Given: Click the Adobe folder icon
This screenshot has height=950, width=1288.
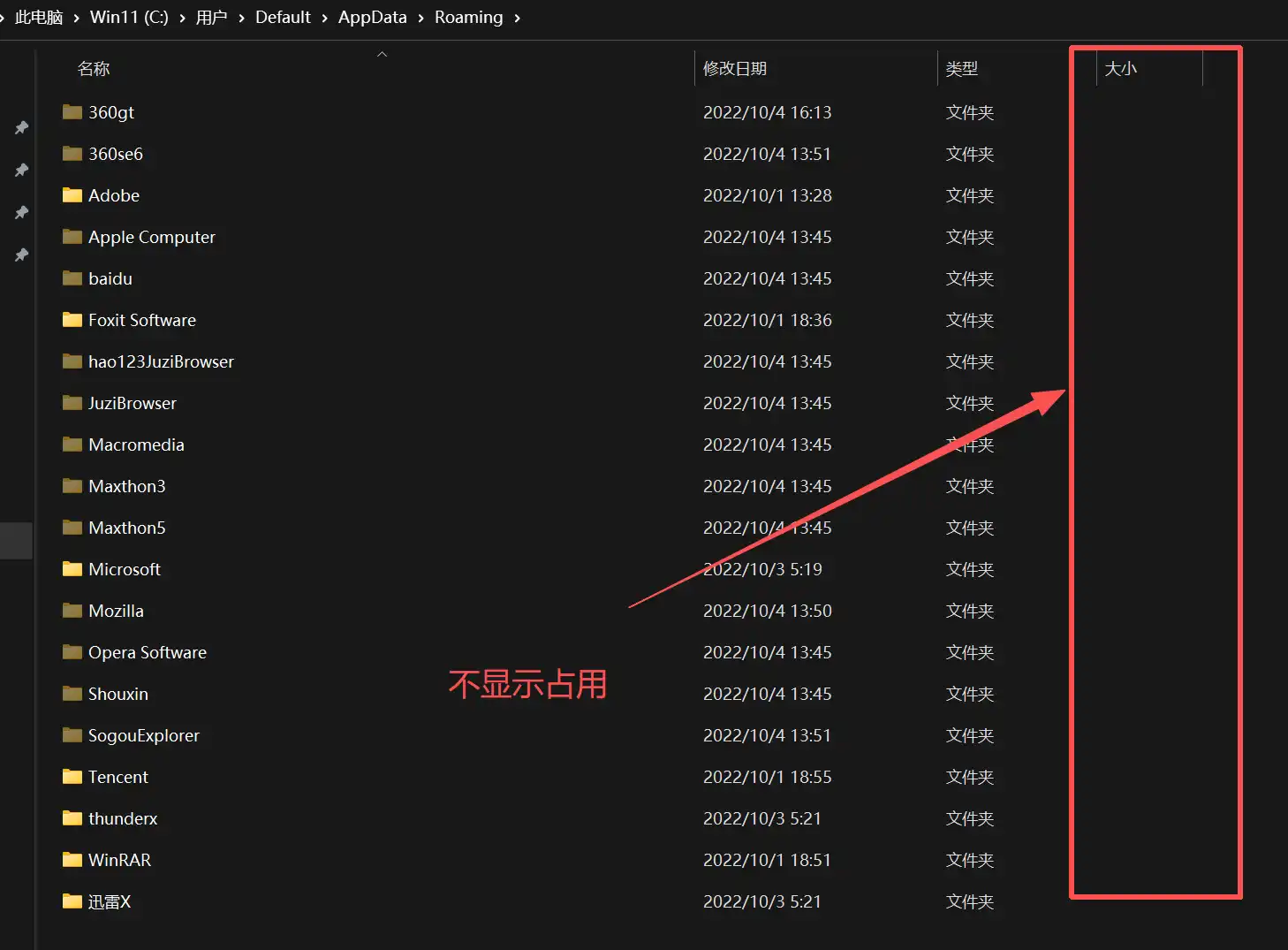Looking at the screenshot, I should click(x=72, y=195).
